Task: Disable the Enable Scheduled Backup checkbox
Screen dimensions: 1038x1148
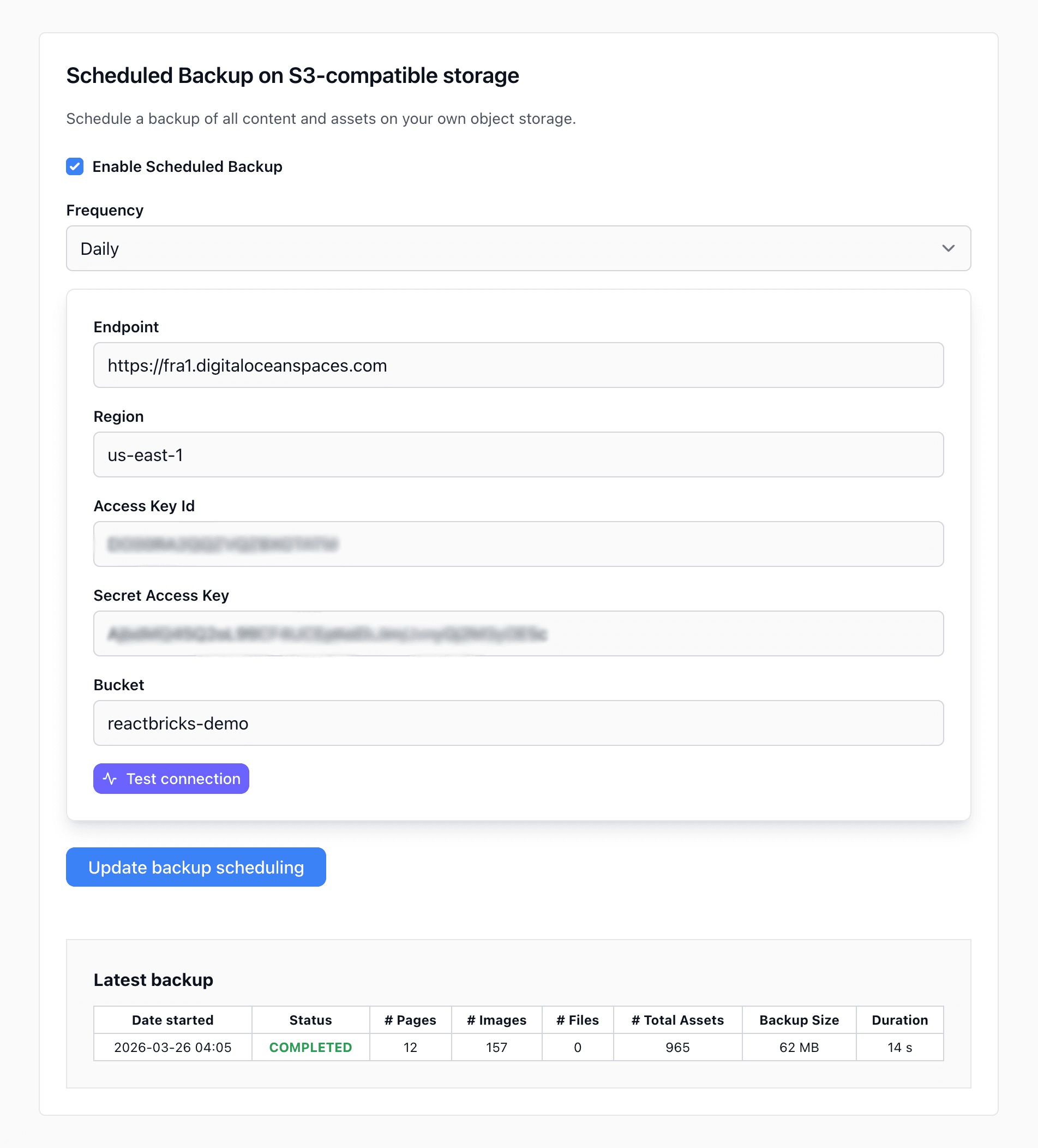Action: tap(75, 166)
